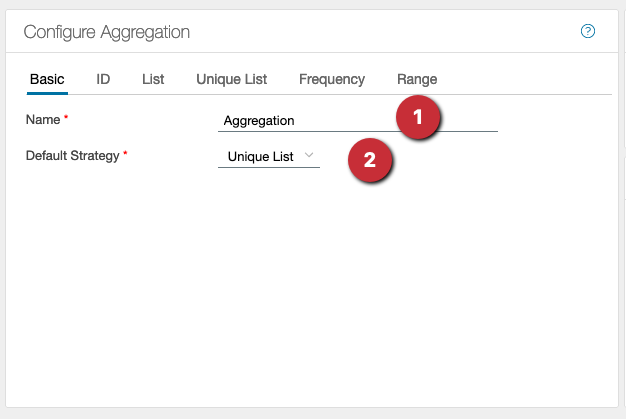Image resolution: width=626 pixels, height=419 pixels.
Task: Click the red callout marker numbered 1
Action: [418, 117]
